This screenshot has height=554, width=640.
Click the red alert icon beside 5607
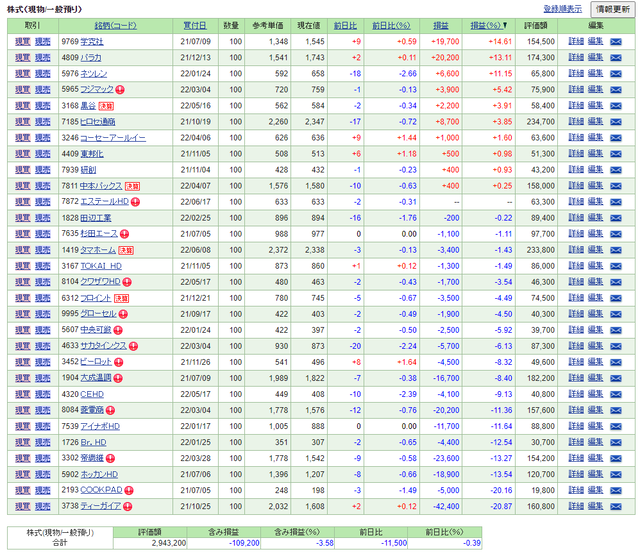click(118, 330)
